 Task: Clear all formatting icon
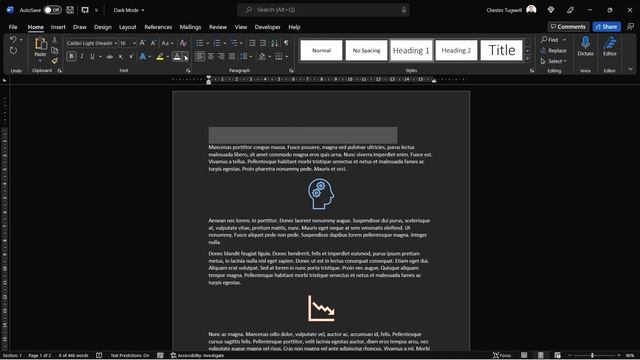(183, 43)
